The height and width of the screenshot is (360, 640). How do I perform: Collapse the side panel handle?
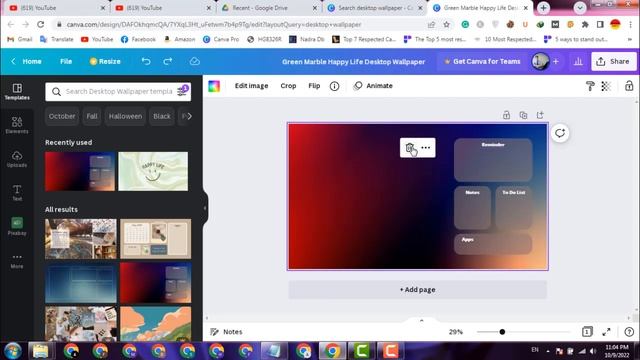pos(205,208)
